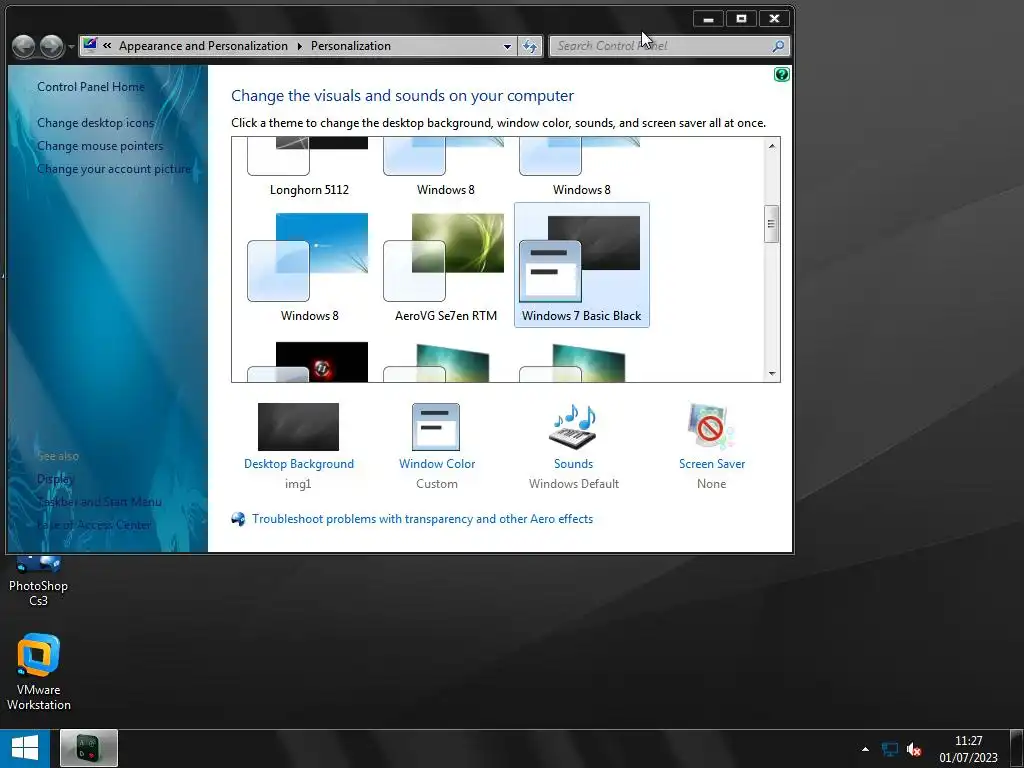This screenshot has width=1024, height=768.
Task: Expand the address bar history dropdown
Action: (x=507, y=46)
